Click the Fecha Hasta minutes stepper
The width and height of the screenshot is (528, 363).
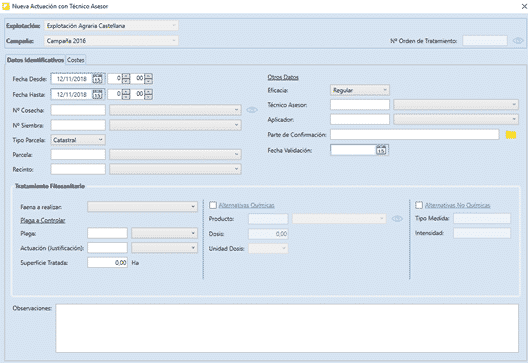coord(148,94)
